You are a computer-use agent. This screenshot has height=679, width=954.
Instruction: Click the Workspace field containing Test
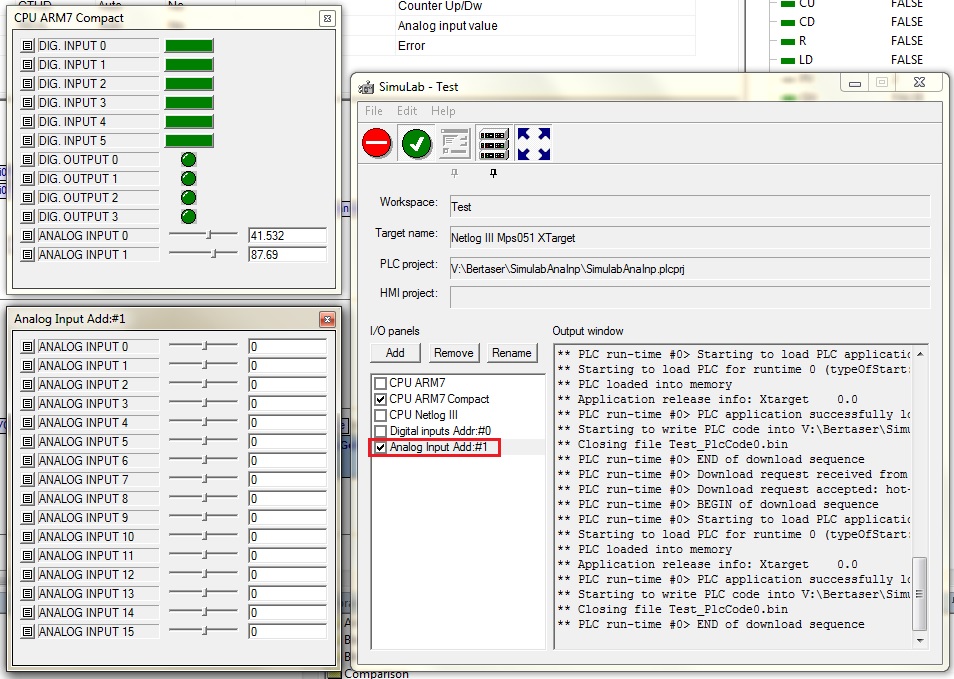(x=690, y=207)
